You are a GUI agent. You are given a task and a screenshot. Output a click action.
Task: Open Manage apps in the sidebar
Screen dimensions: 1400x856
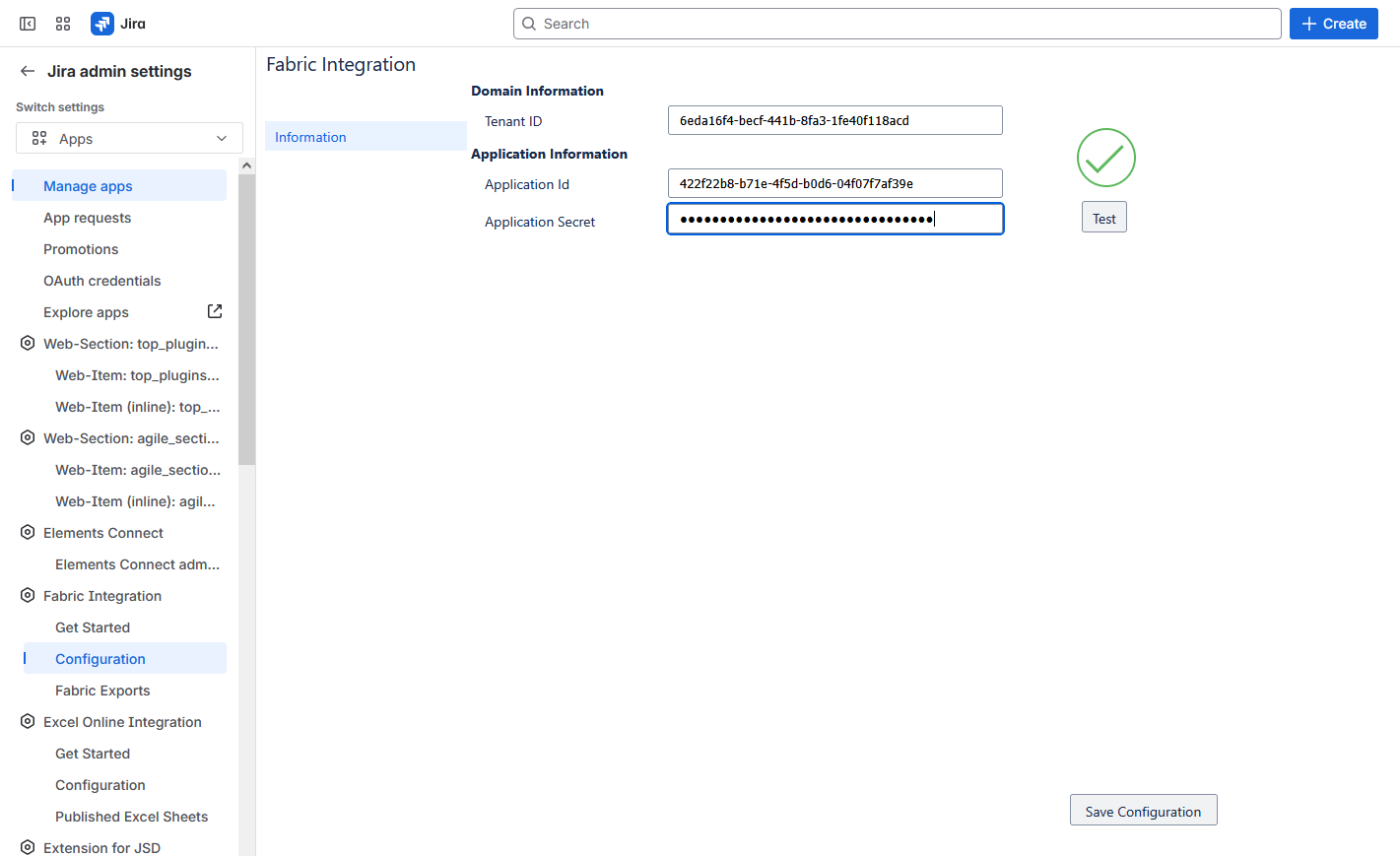[x=88, y=186]
